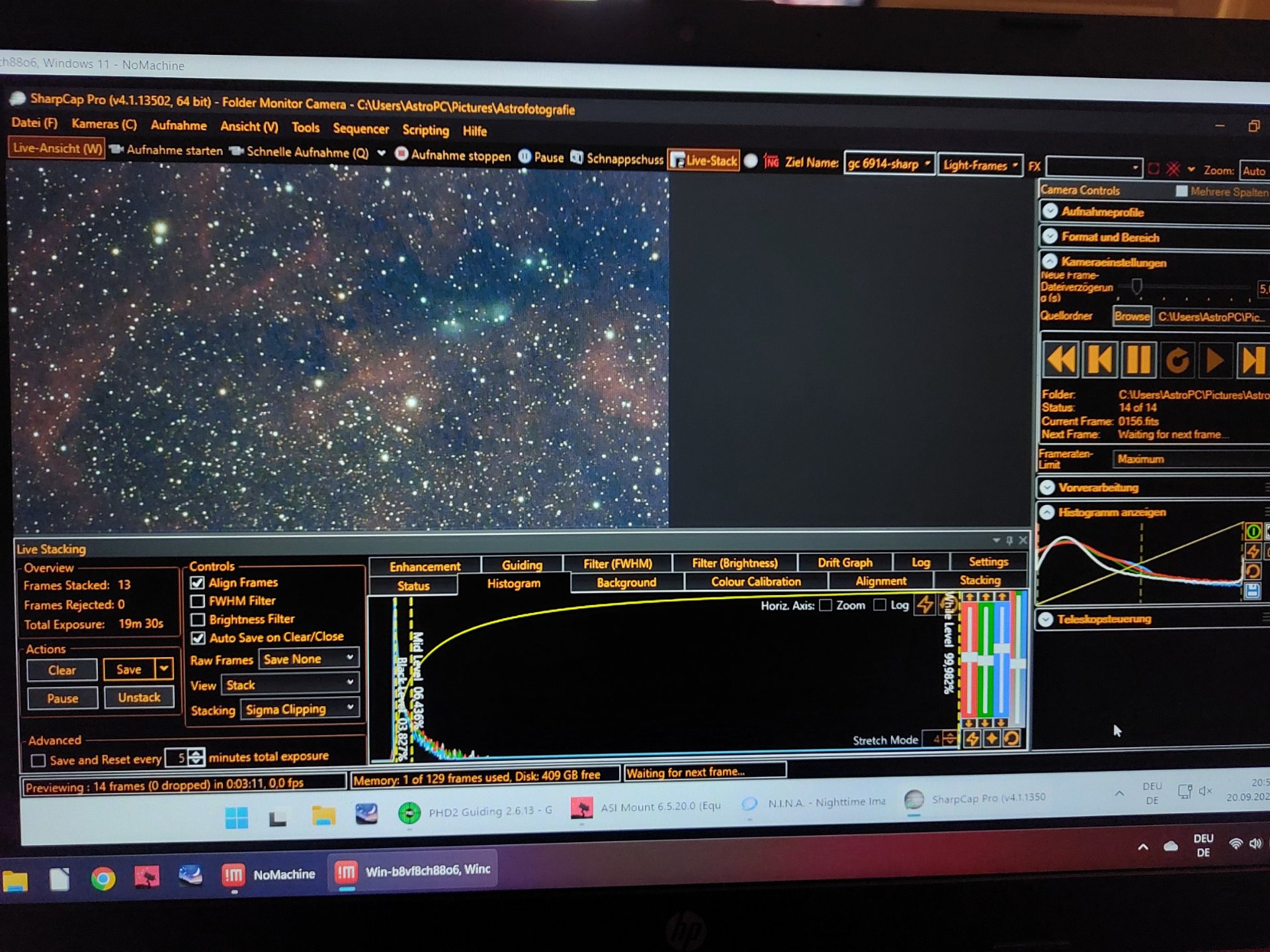The height and width of the screenshot is (952, 1270).
Task: Click the save icon in mini histogram panel
Action: click(x=1252, y=591)
